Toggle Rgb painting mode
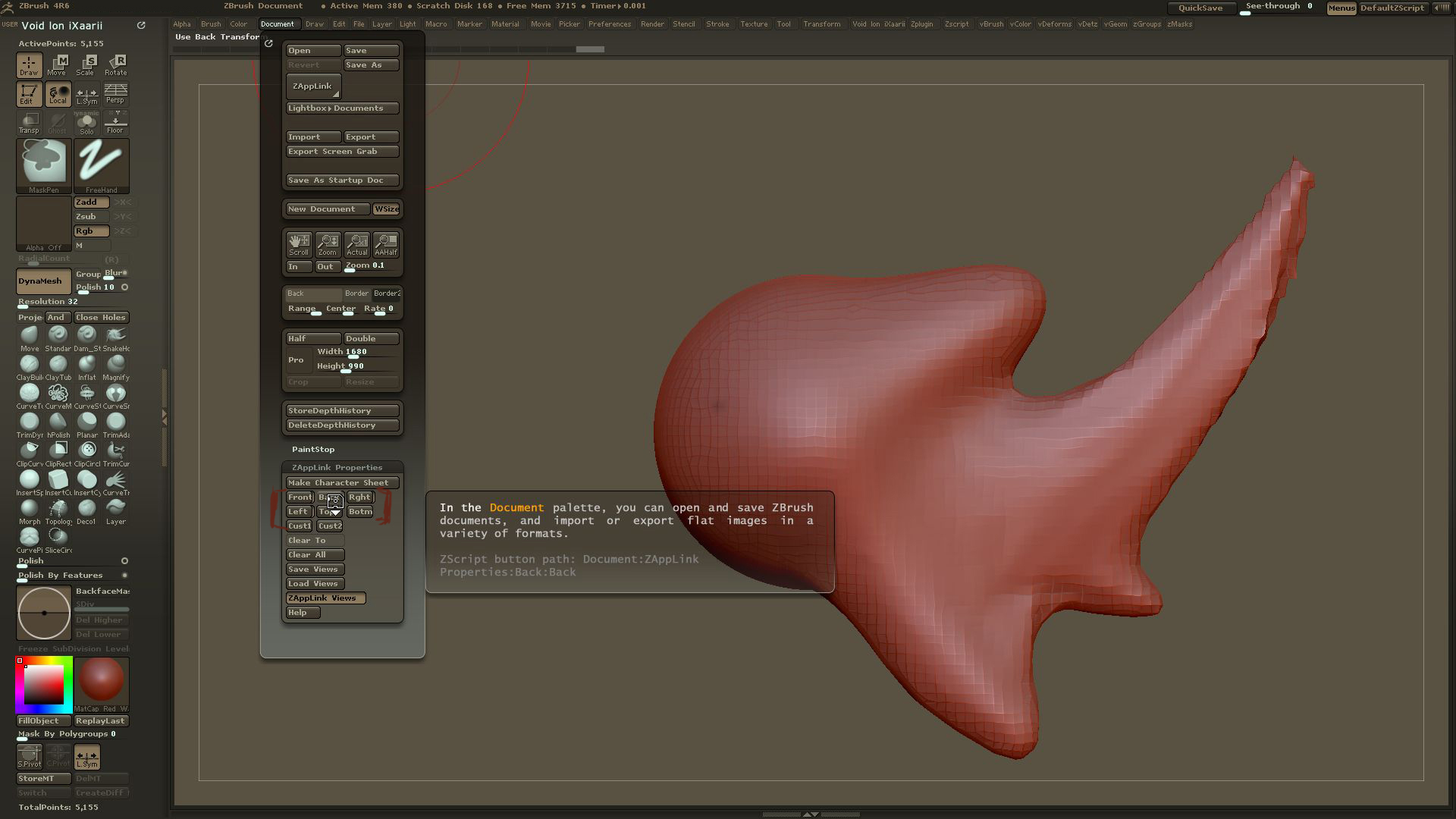This screenshot has width=1456, height=819. pyautogui.click(x=92, y=231)
